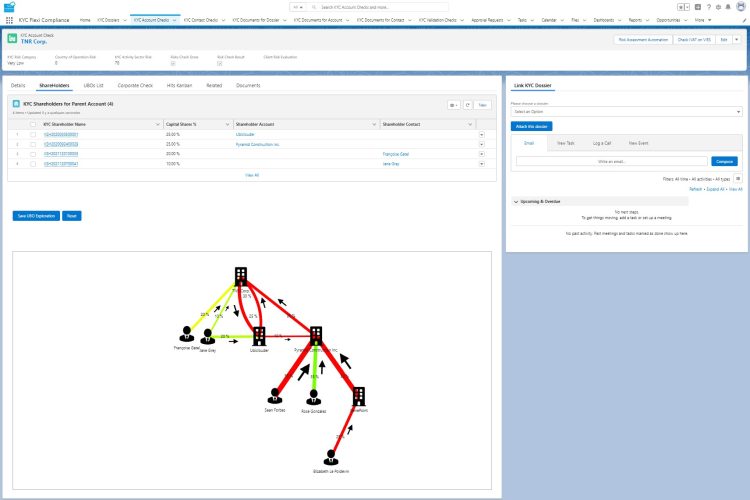The height and width of the screenshot is (500, 750).
Task: Toggle the select-all checkbox in table header
Action: point(33,124)
